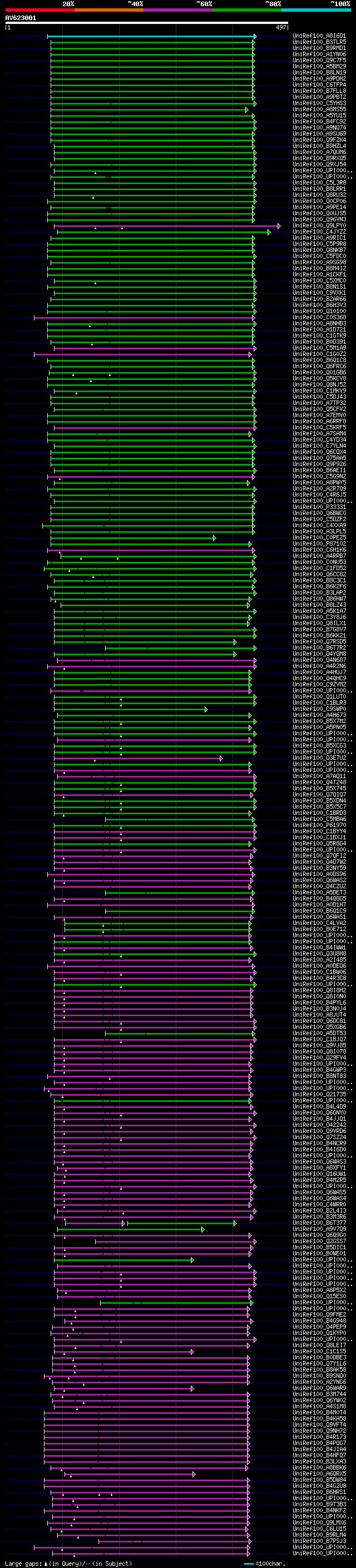The image size is (356, 1568).
Task: Select the UniRef100_Q9FZK4 label
Action: 319,140
